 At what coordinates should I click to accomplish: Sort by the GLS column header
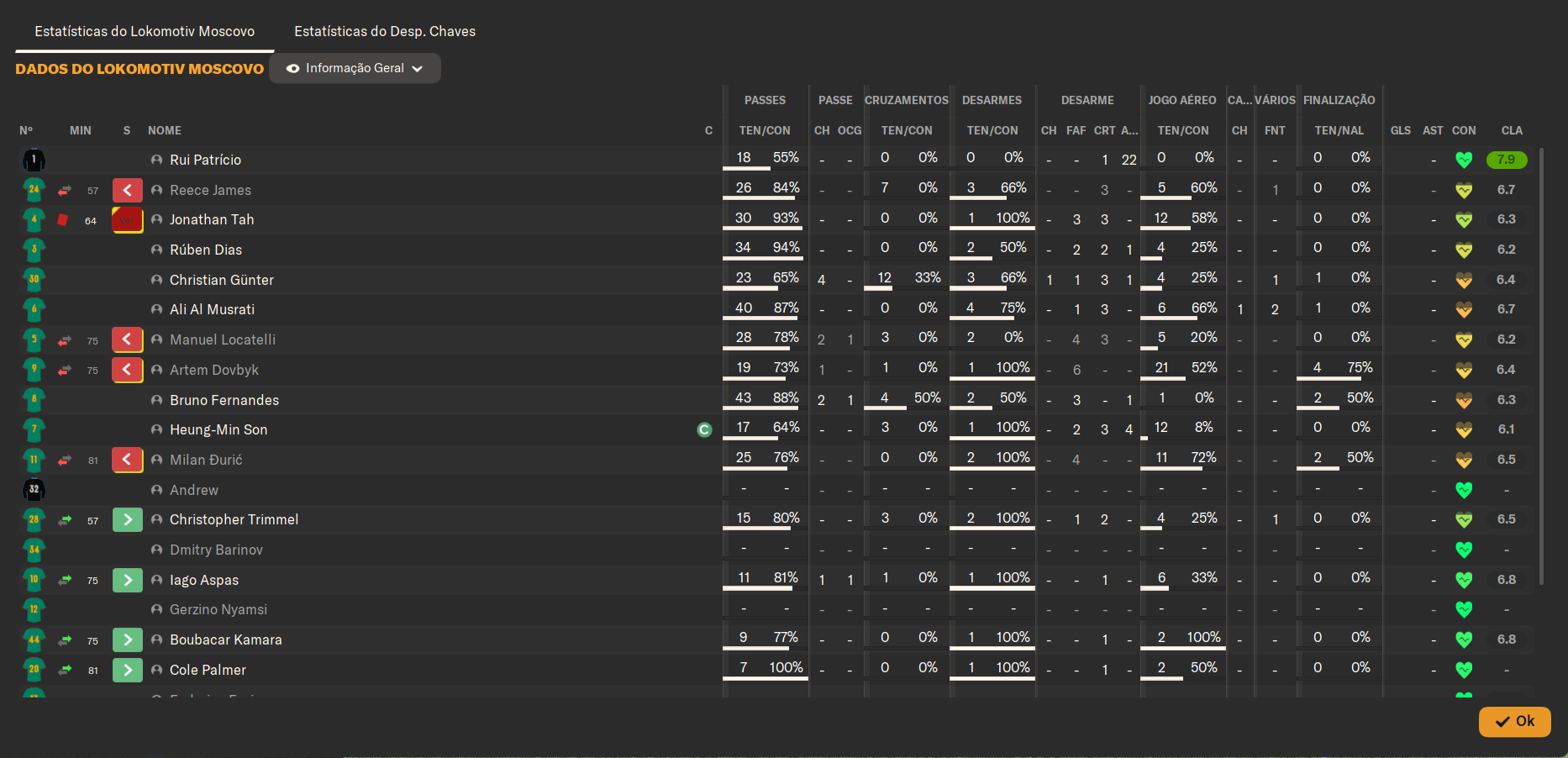pos(1401,130)
